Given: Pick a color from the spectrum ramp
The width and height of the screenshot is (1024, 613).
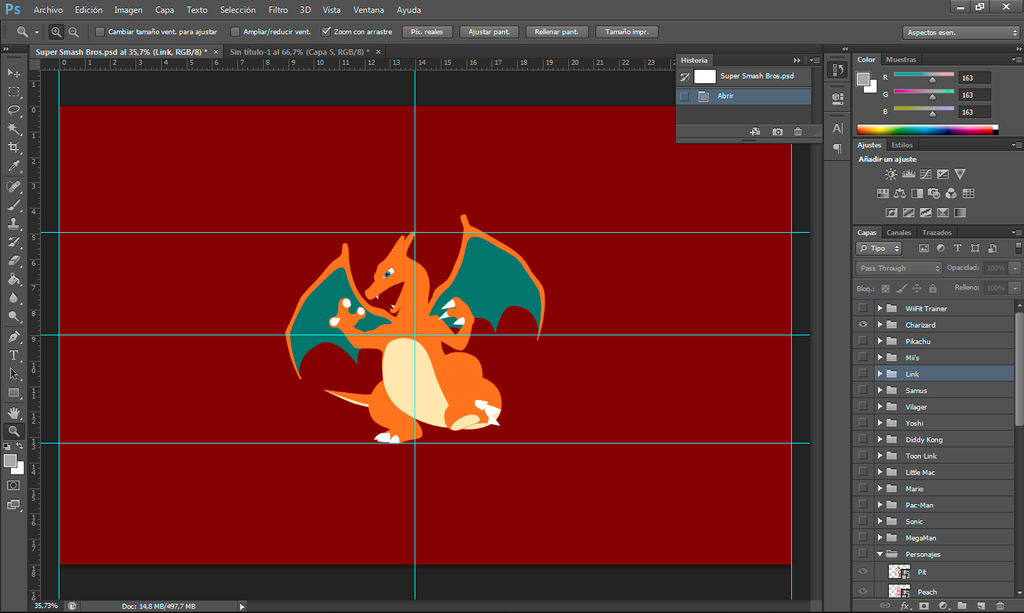Looking at the screenshot, I should click(x=927, y=130).
